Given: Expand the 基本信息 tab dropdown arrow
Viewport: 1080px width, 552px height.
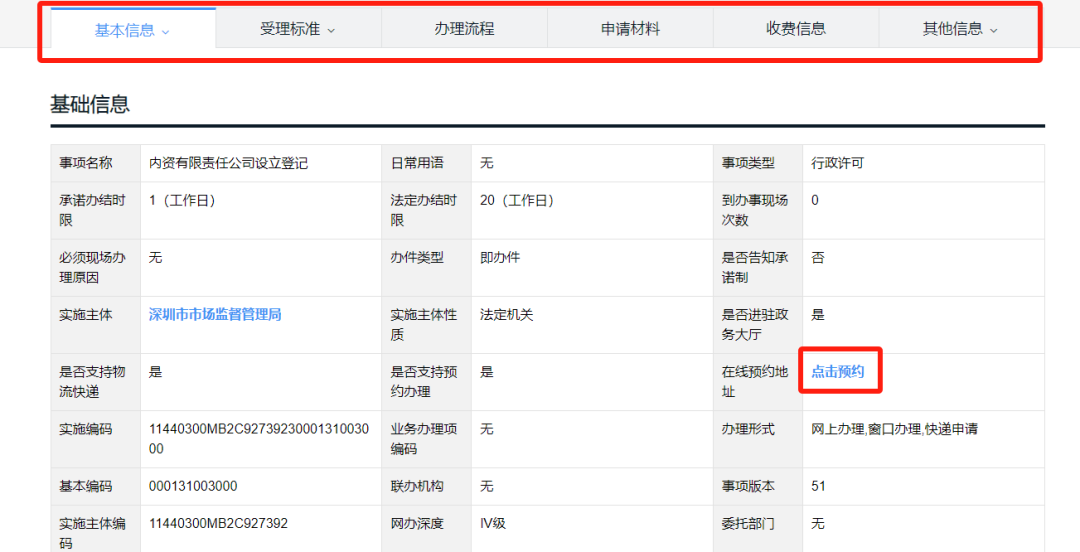Looking at the screenshot, I should pos(166,32).
